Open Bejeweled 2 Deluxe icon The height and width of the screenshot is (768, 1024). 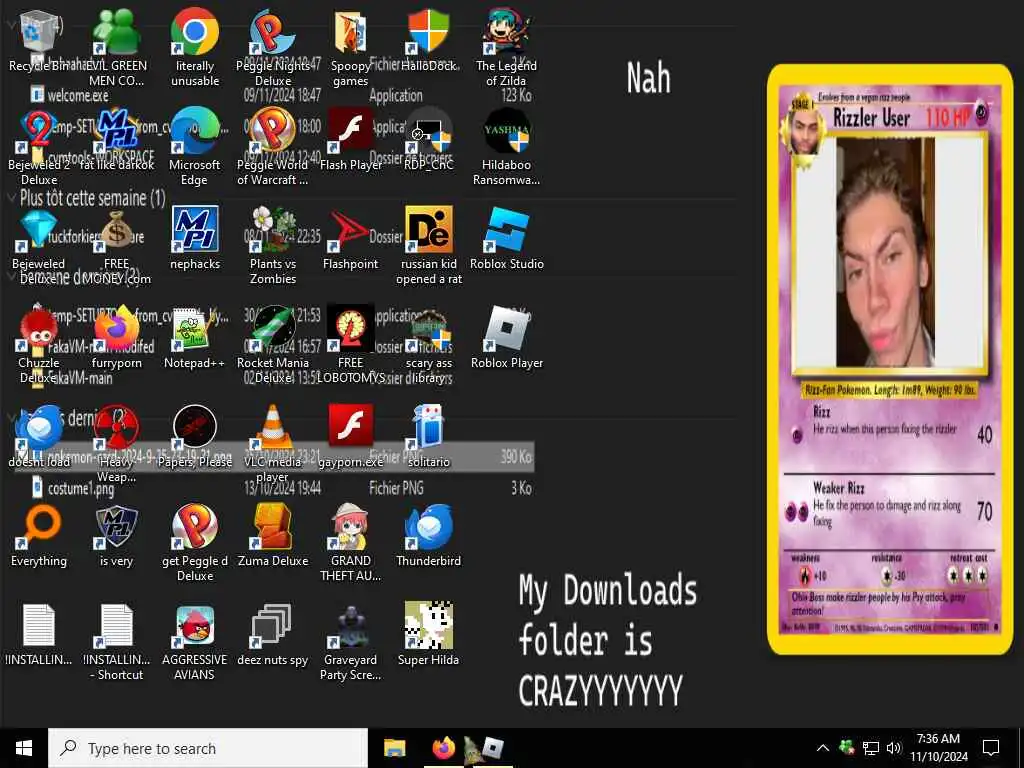click(39, 132)
